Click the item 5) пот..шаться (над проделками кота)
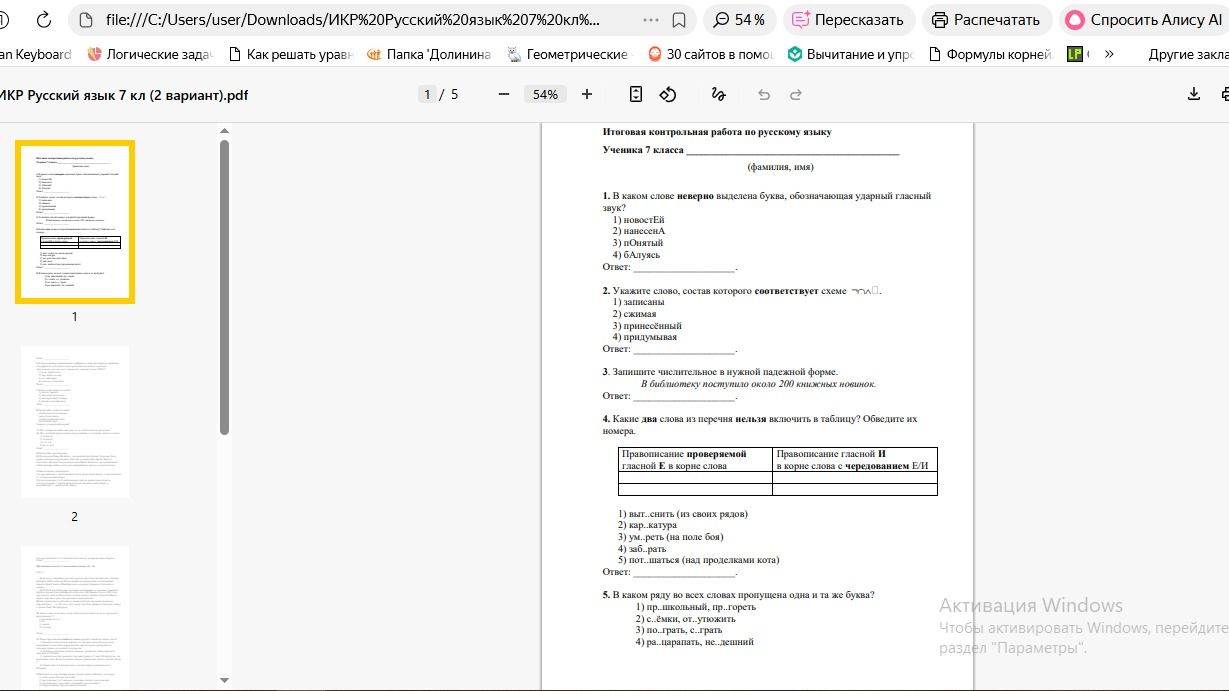 [698, 560]
